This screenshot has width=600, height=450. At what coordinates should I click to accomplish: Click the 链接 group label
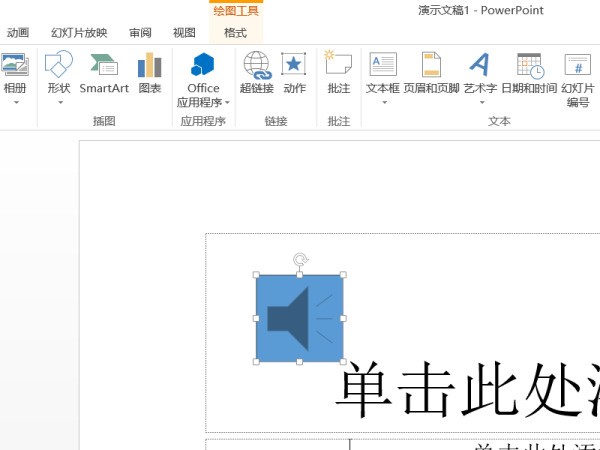click(276, 121)
